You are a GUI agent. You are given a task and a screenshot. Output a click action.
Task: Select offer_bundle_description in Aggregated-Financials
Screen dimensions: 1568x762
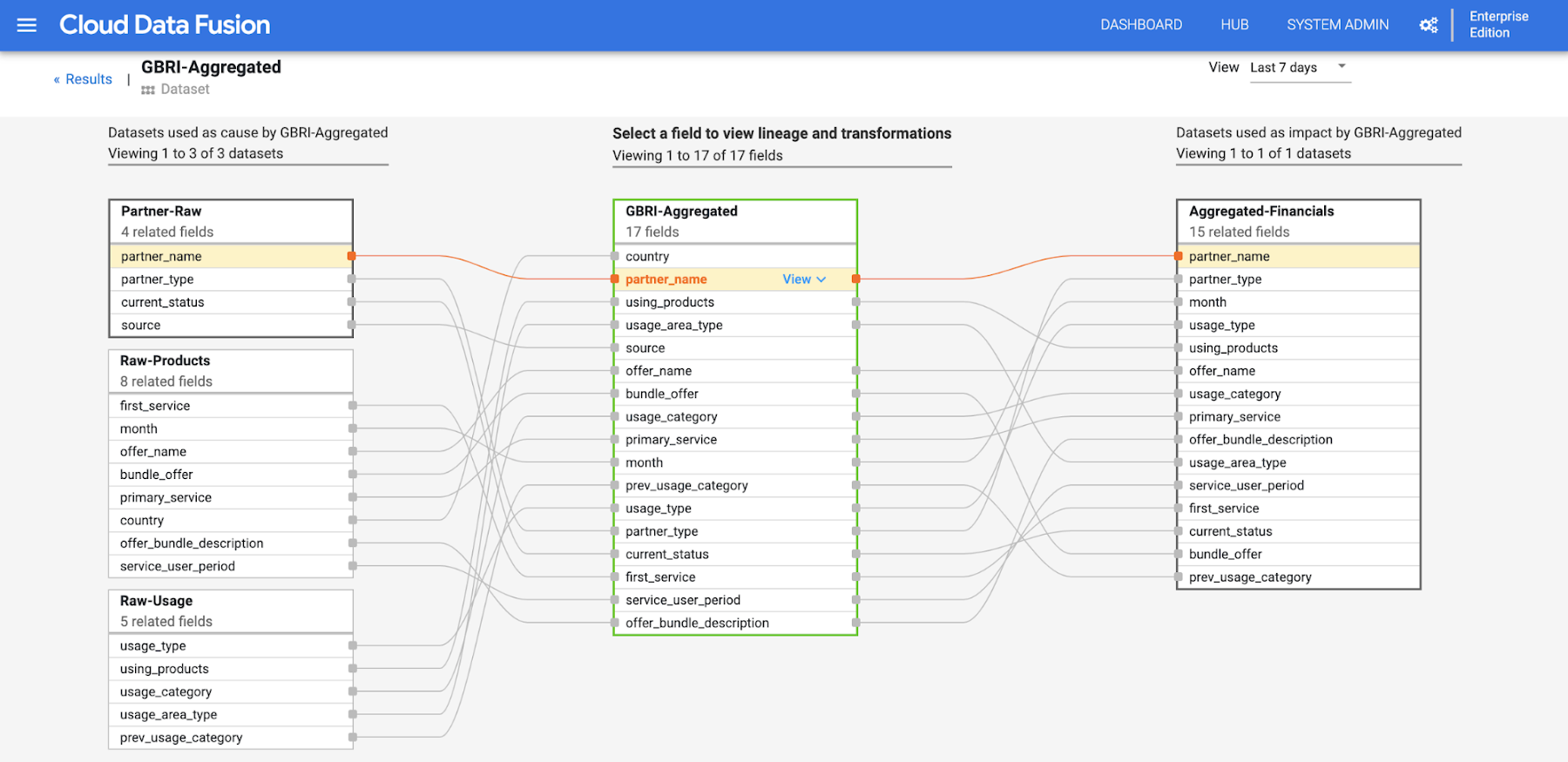coord(1299,440)
